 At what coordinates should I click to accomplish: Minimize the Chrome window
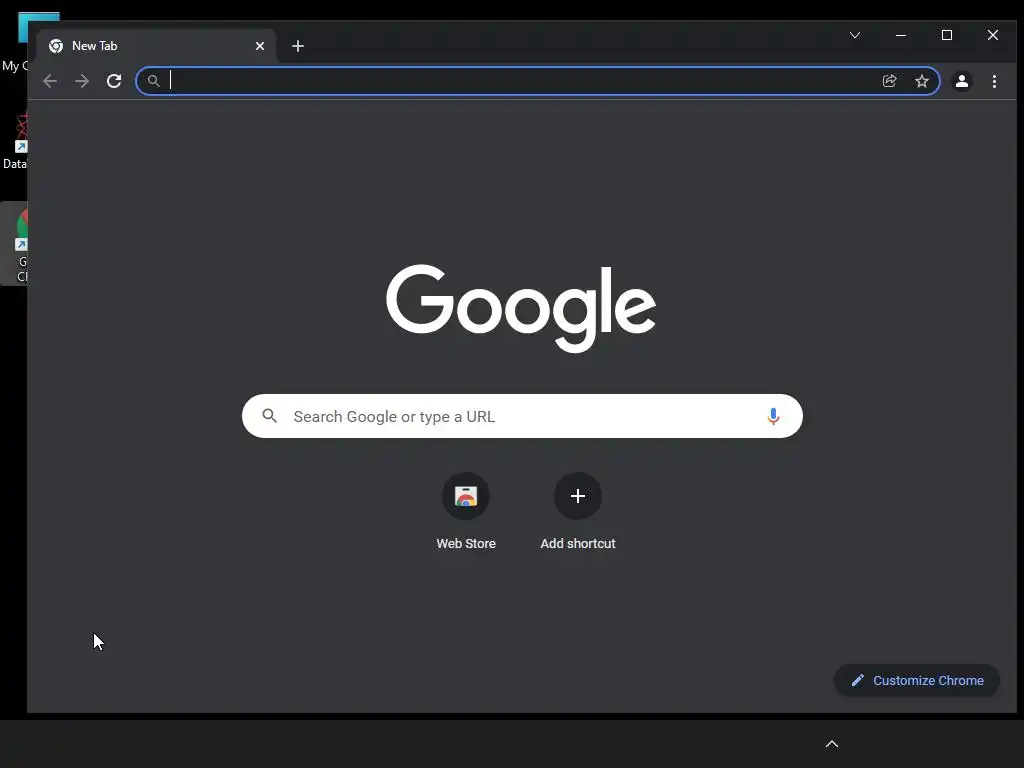901,35
